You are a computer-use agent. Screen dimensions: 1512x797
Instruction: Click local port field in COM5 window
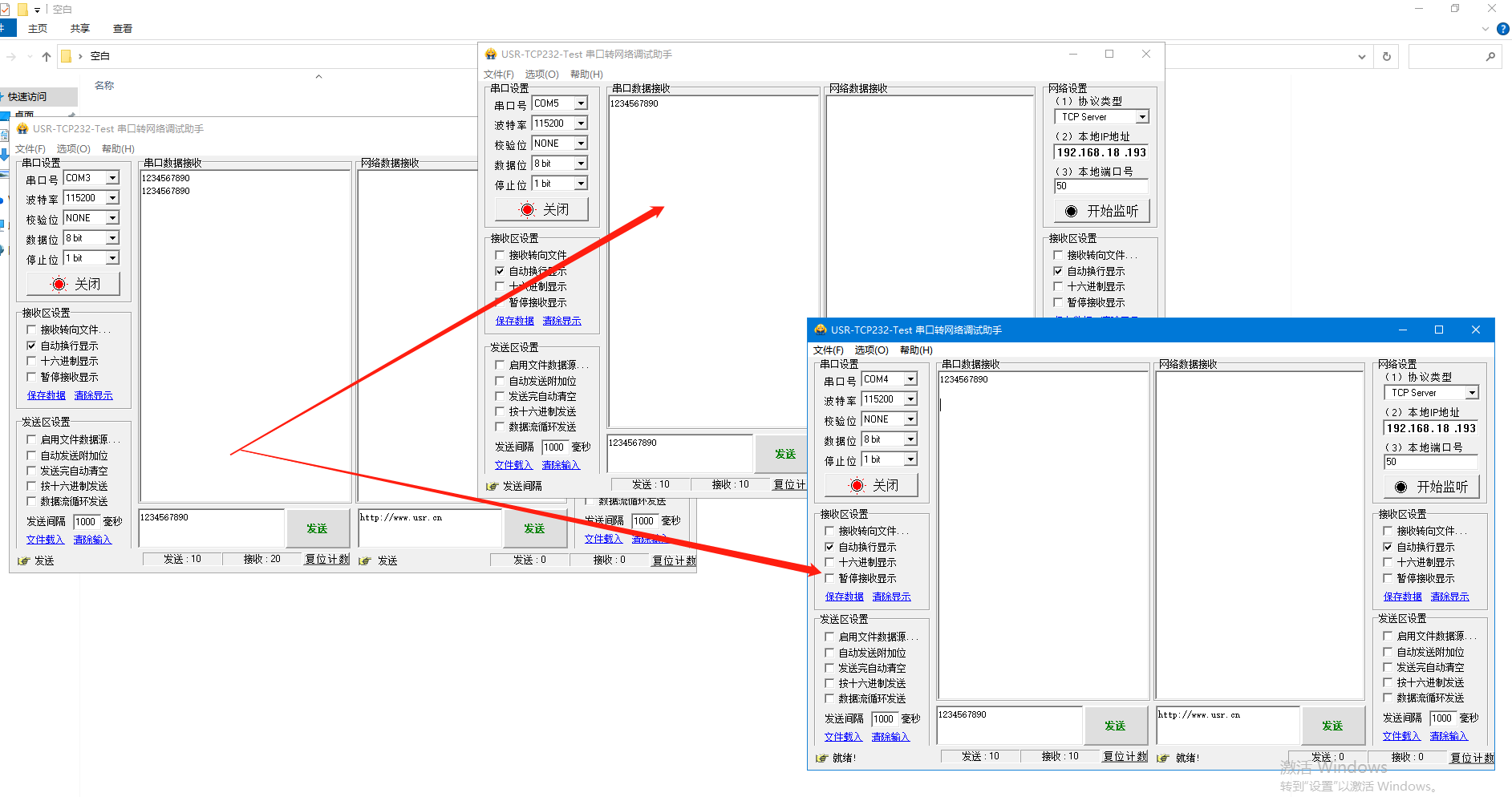click(1101, 186)
